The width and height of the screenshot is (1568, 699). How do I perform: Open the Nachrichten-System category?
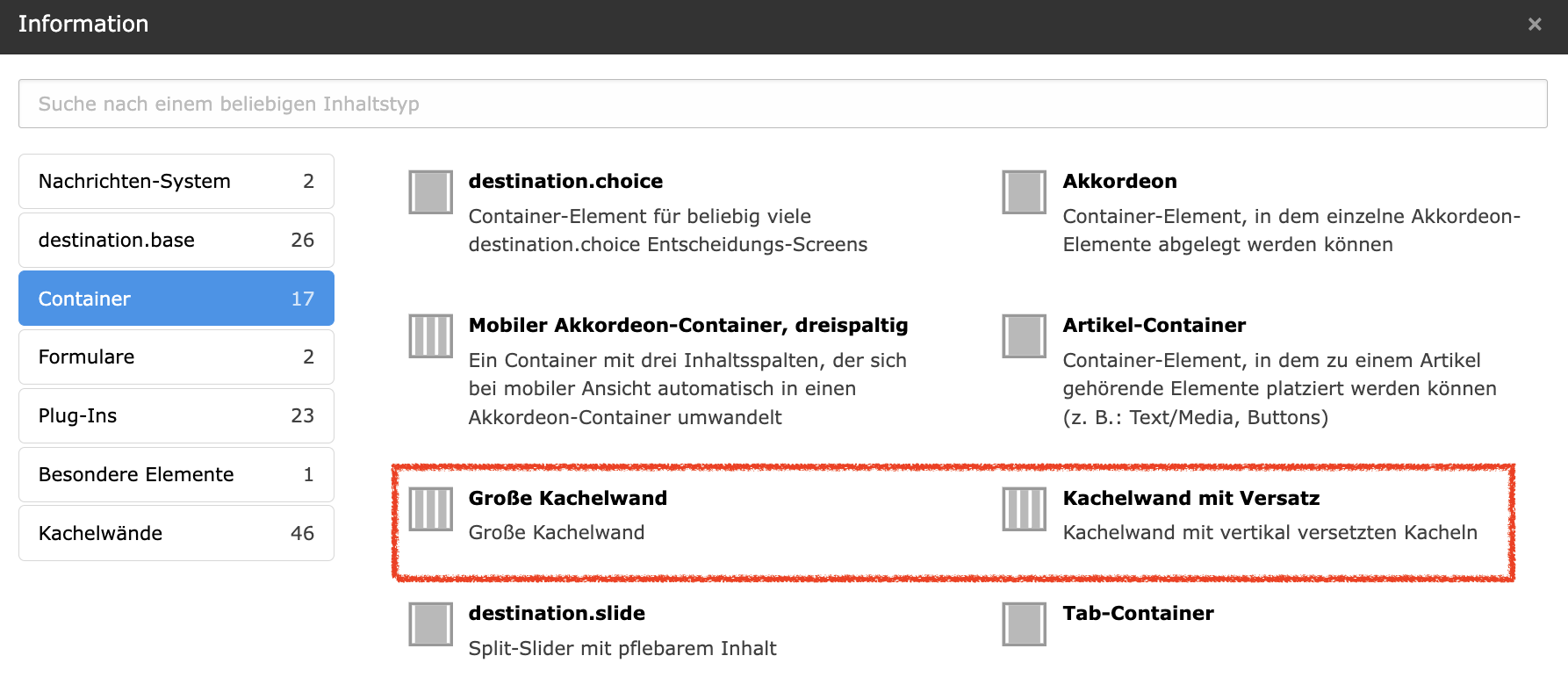pyautogui.click(x=176, y=181)
